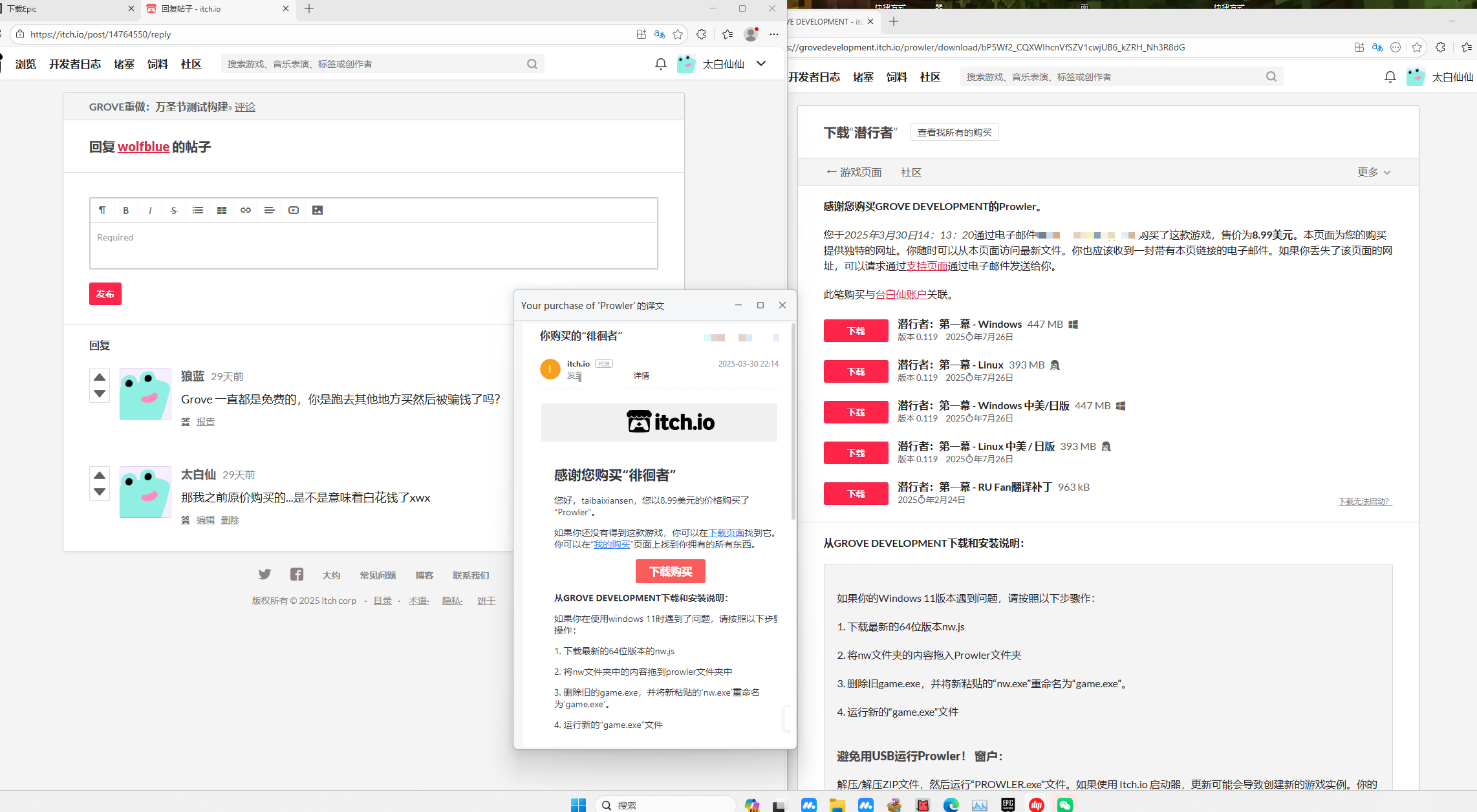The height and width of the screenshot is (812, 1477).
Task: Insert a bulleted list in editor
Action: coord(198,210)
